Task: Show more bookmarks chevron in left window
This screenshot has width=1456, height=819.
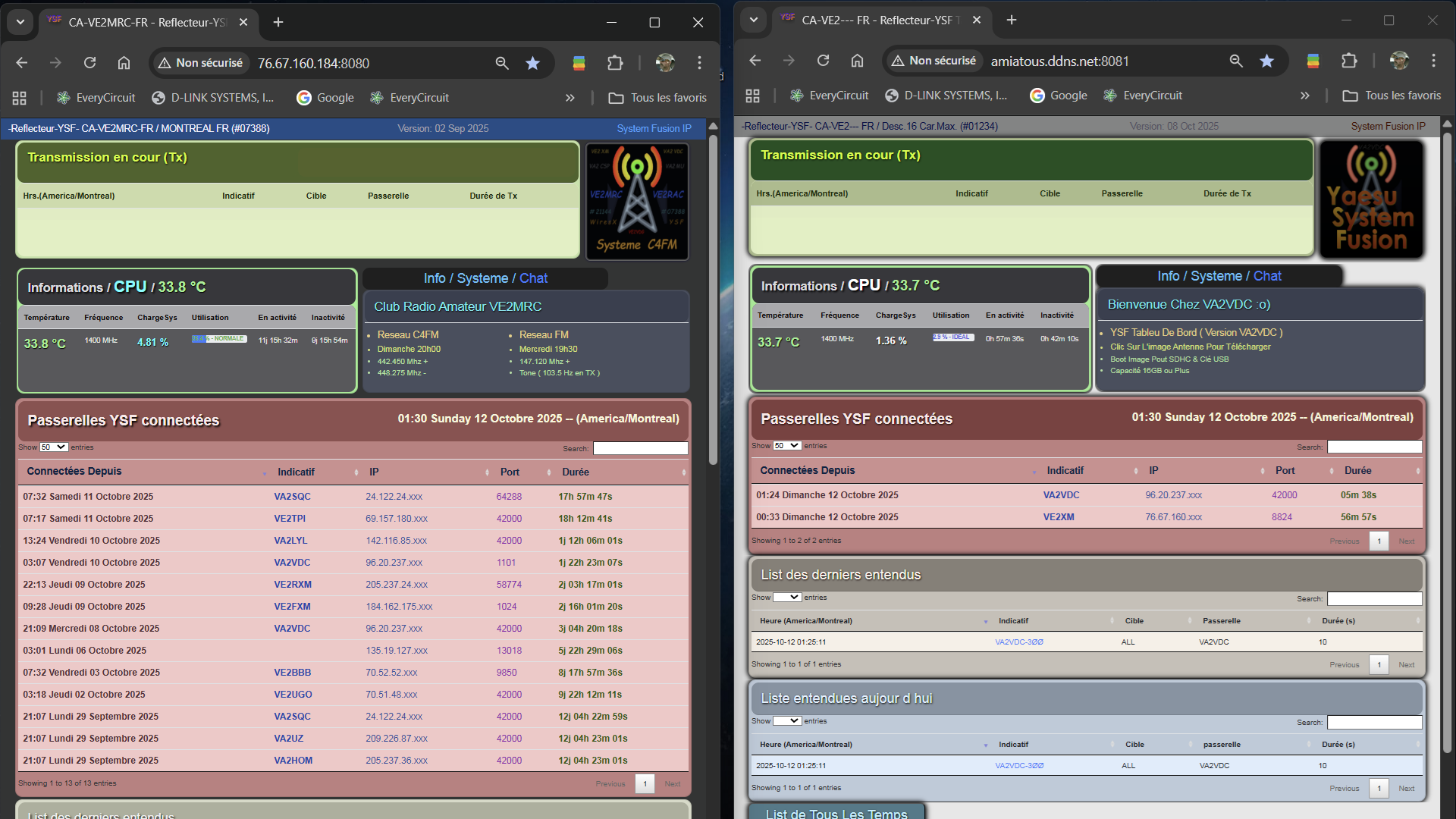Action: [x=570, y=98]
